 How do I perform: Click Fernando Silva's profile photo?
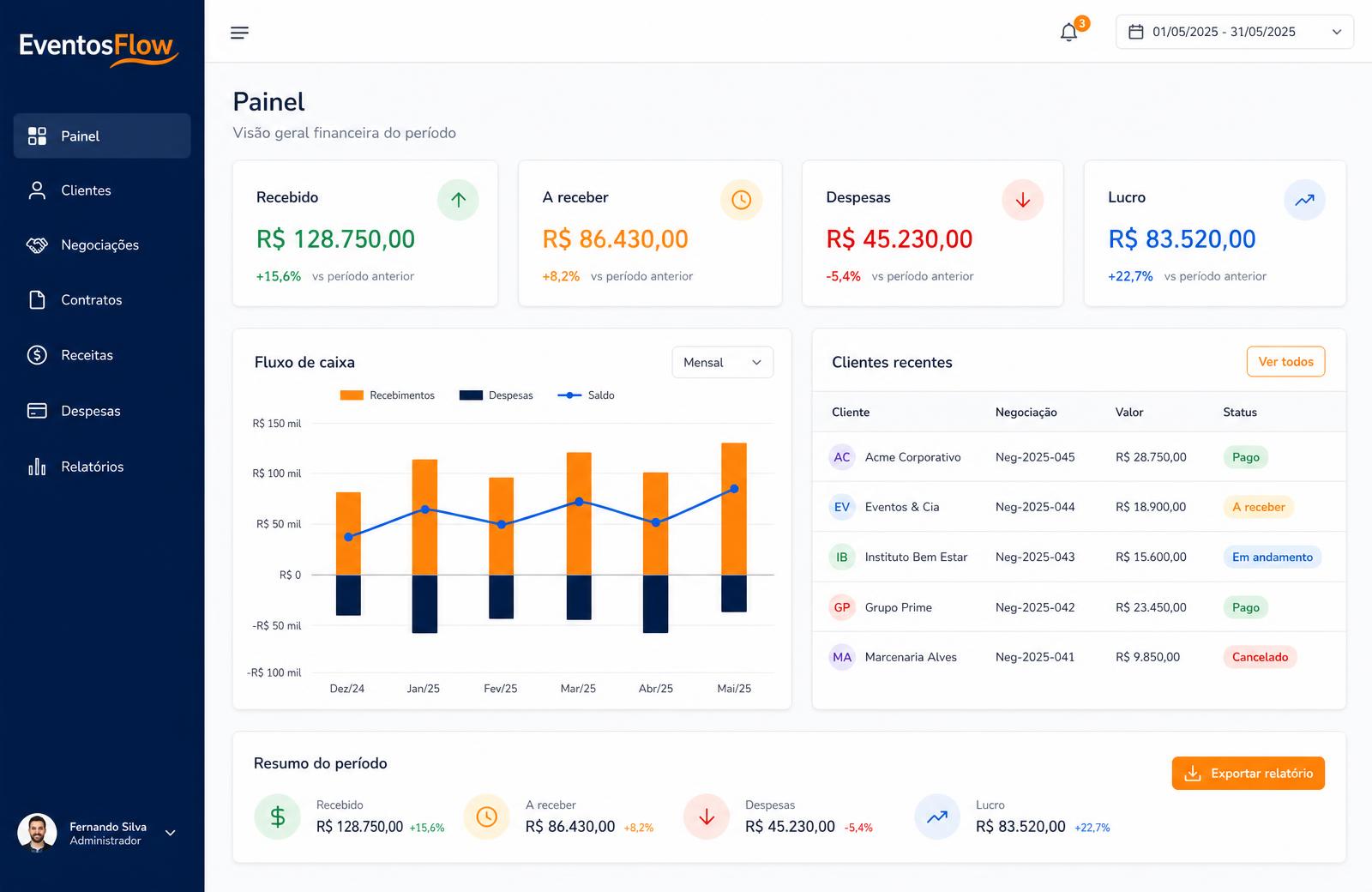[37, 833]
